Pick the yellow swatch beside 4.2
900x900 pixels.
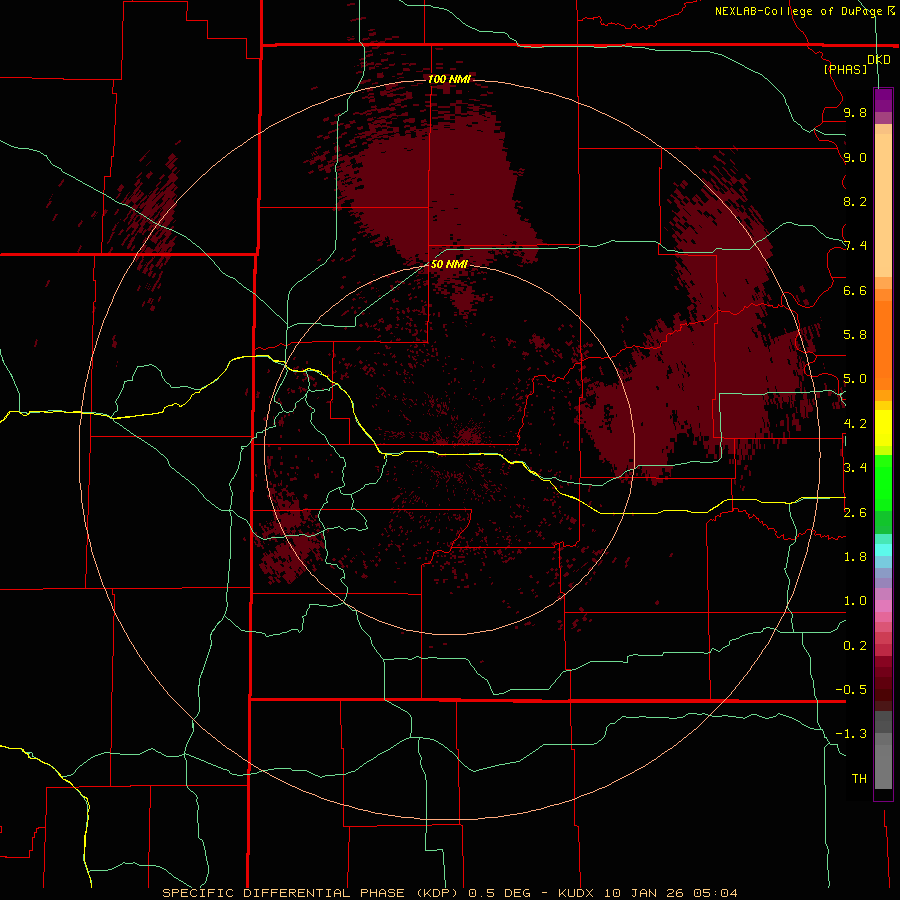[x=883, y=428]
